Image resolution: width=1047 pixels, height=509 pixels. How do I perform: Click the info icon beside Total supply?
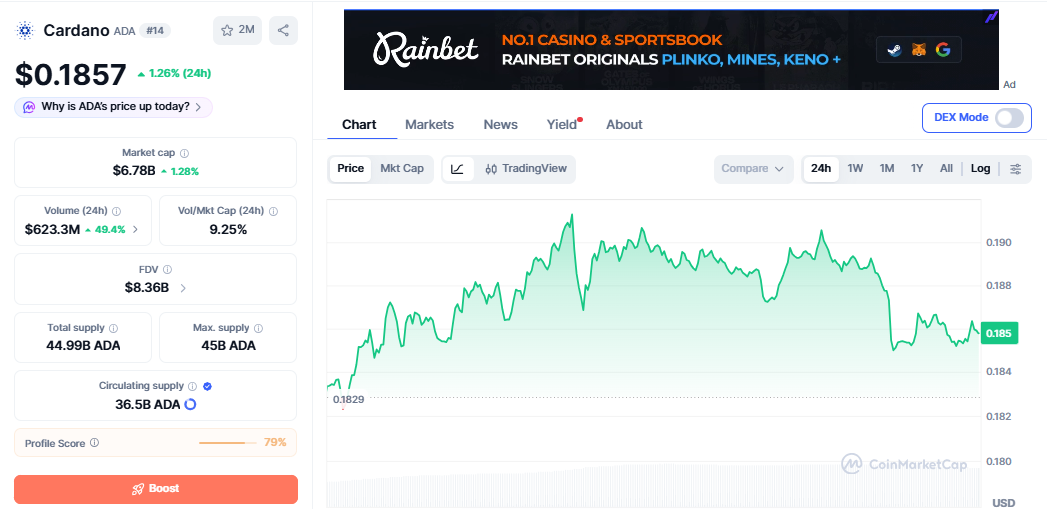click(114, 328)
